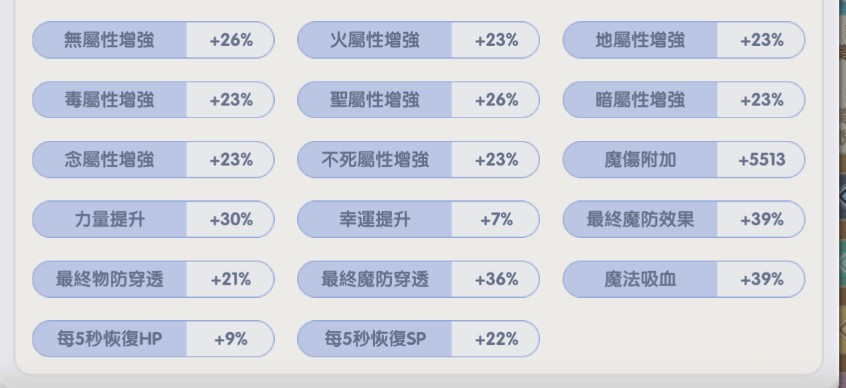The height and width of the screenshot is (388, 846).
Task: Click the +26% value beside 無屬性增強
Action: point(231,40)
